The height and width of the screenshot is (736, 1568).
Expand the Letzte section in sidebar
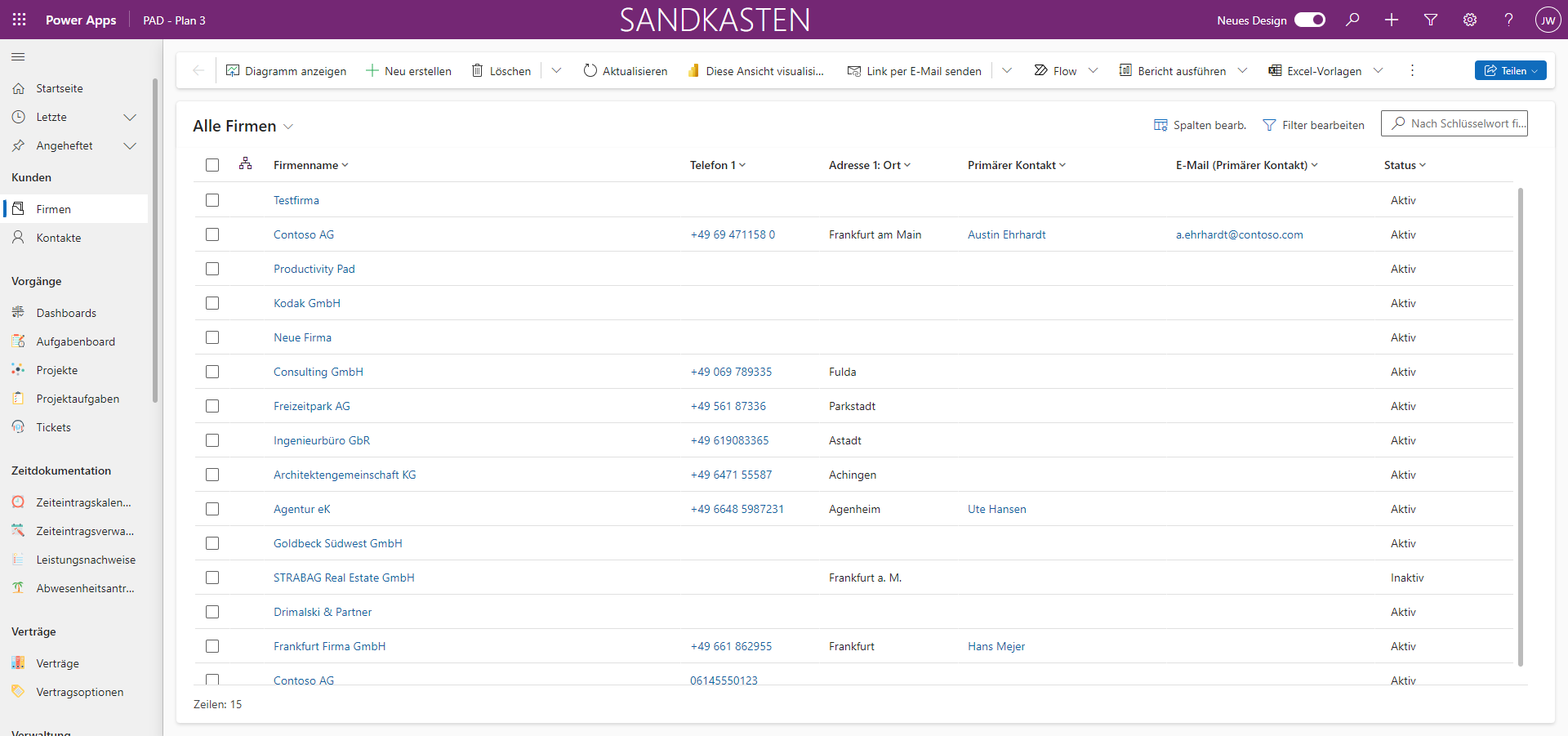coord(129,117)
